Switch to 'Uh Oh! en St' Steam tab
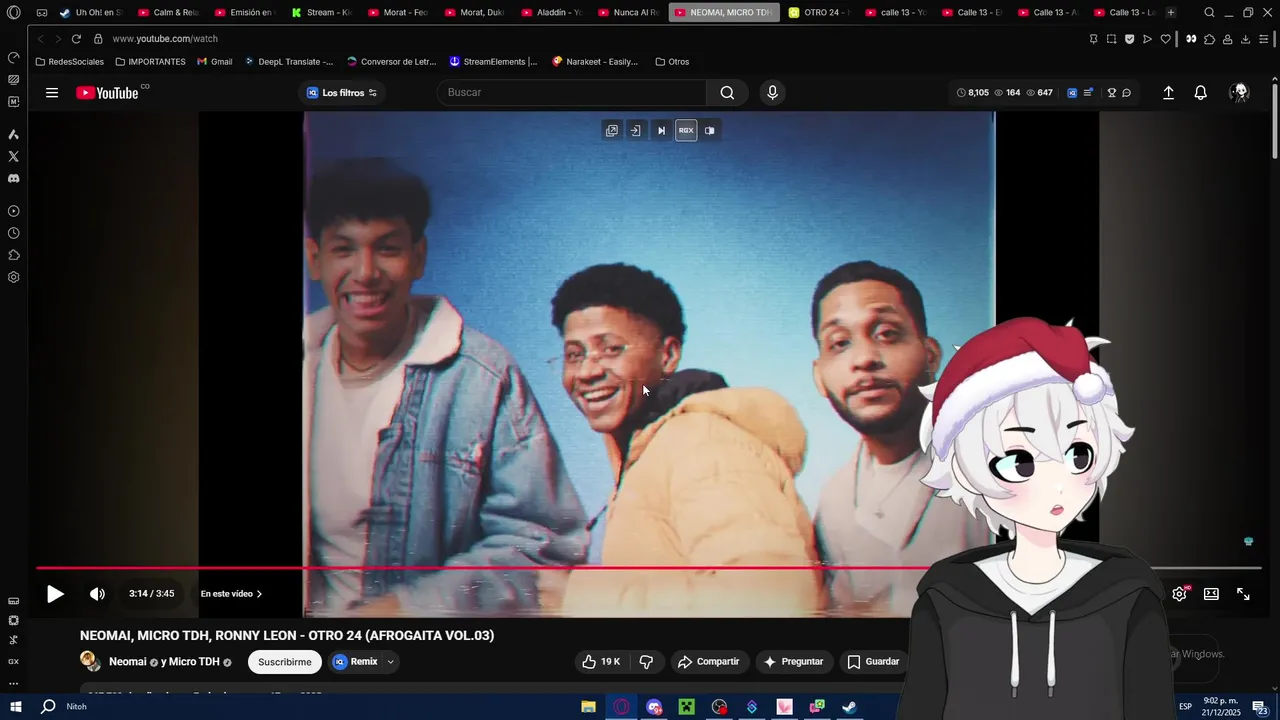This screenshot has height=720, width=1280. (x=90, y=13)
